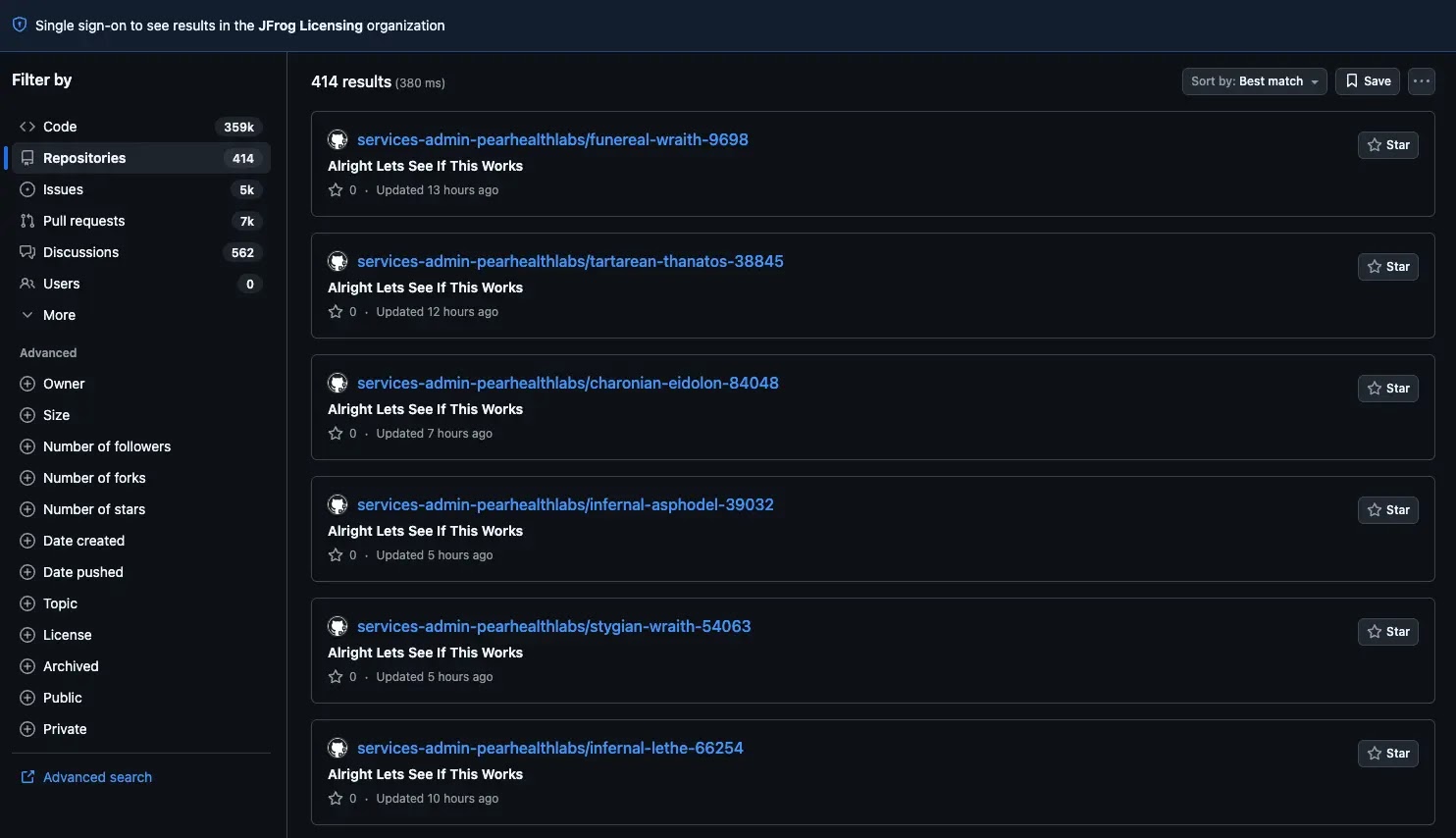Open the infernal-asphodel-39032 repository
This screenshot has width=1456, height=838.
pos(565,504)
